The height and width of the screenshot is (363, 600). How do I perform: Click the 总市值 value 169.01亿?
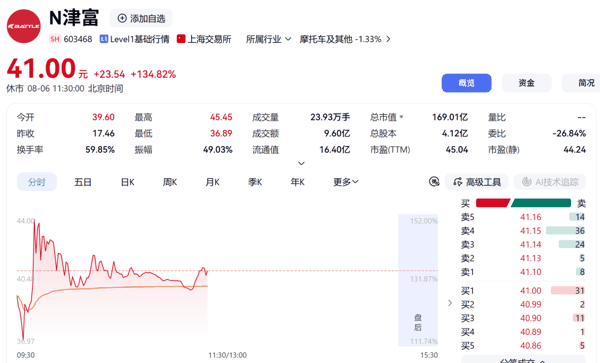pyautogui.click(x=450, y=117)
